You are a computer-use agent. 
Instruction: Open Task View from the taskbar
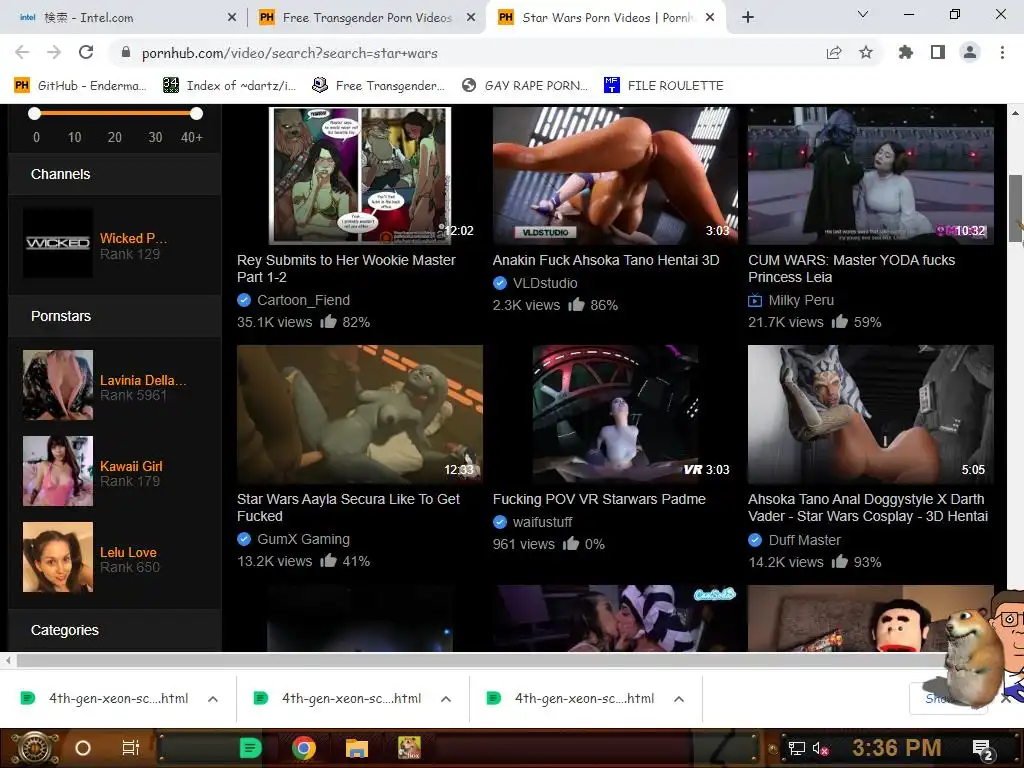click(131, 748)
